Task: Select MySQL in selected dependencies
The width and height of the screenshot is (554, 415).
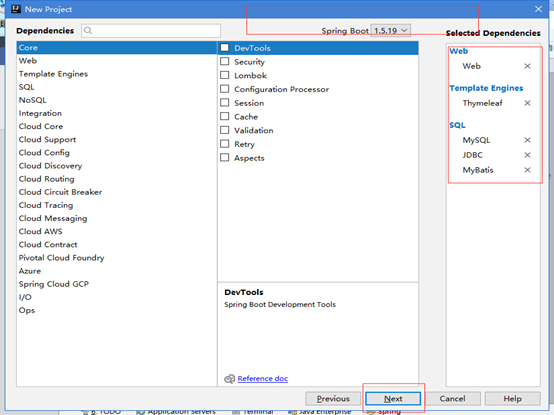Action: pyautogui.click(x=476, y=140)
